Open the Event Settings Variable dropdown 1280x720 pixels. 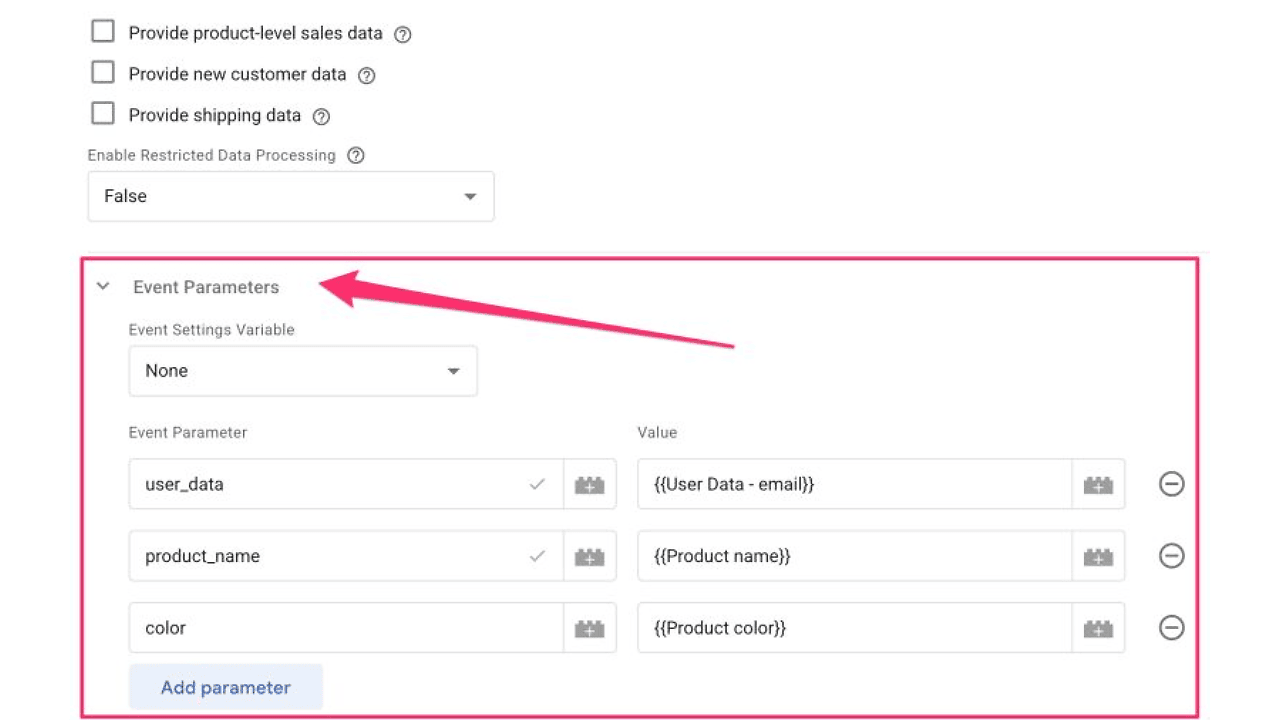pyautogui.click(x=302, y=371)
